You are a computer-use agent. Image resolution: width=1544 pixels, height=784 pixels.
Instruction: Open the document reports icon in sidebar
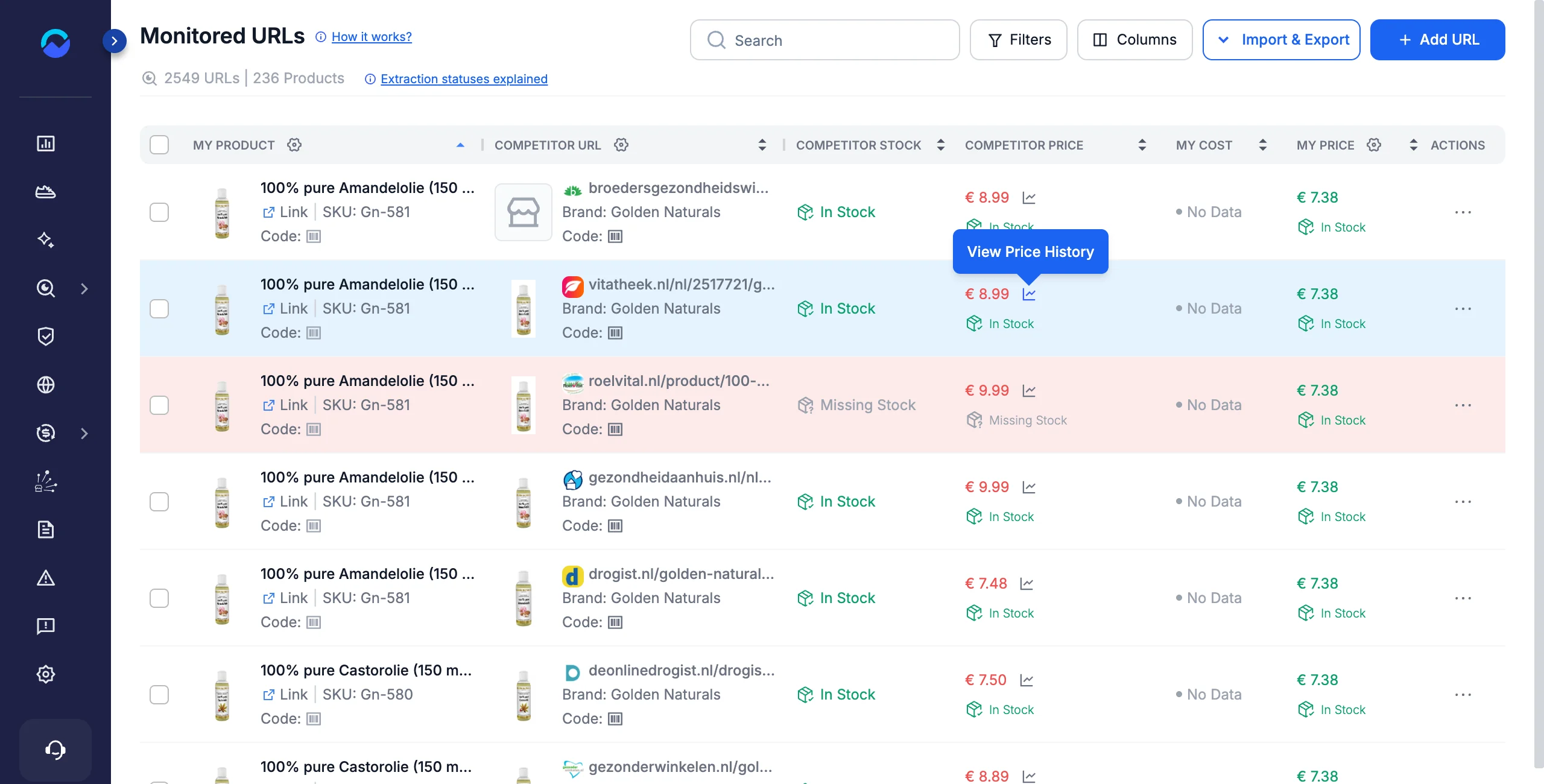pyautogui.click(x=46, y=530)
